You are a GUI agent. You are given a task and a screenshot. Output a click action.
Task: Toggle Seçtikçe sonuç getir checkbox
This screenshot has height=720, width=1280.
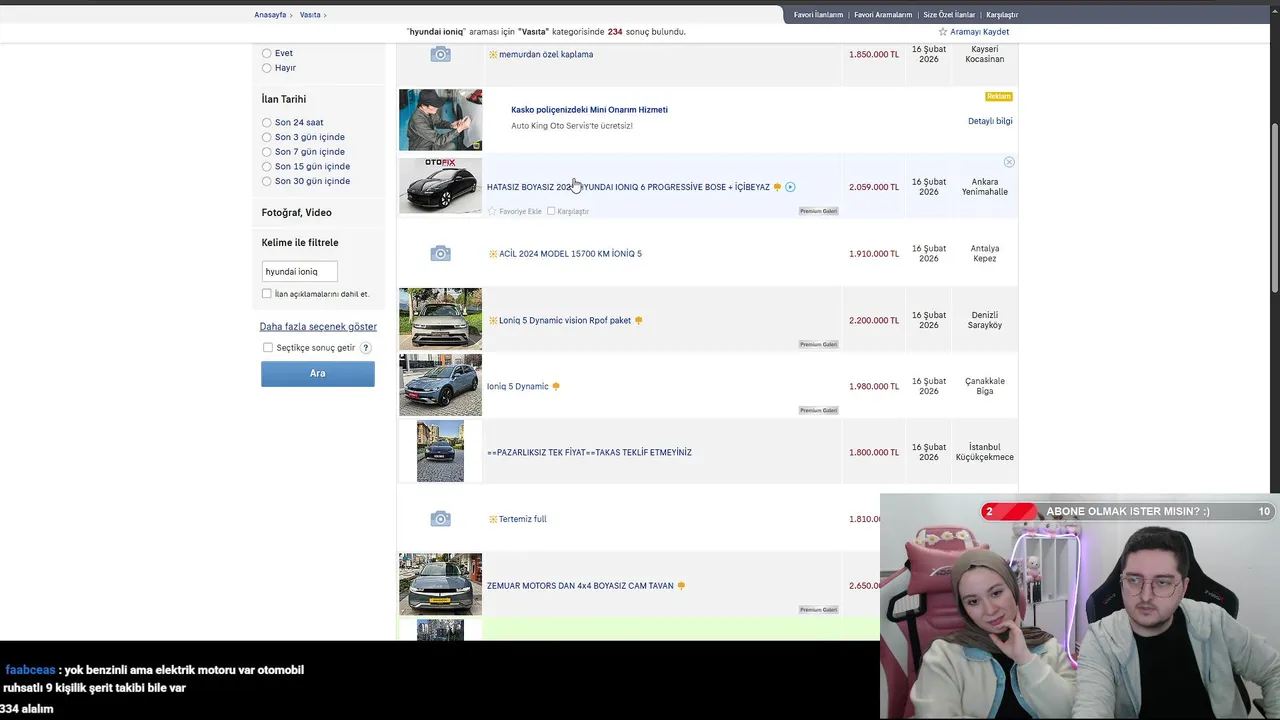(x=268, y=348)
